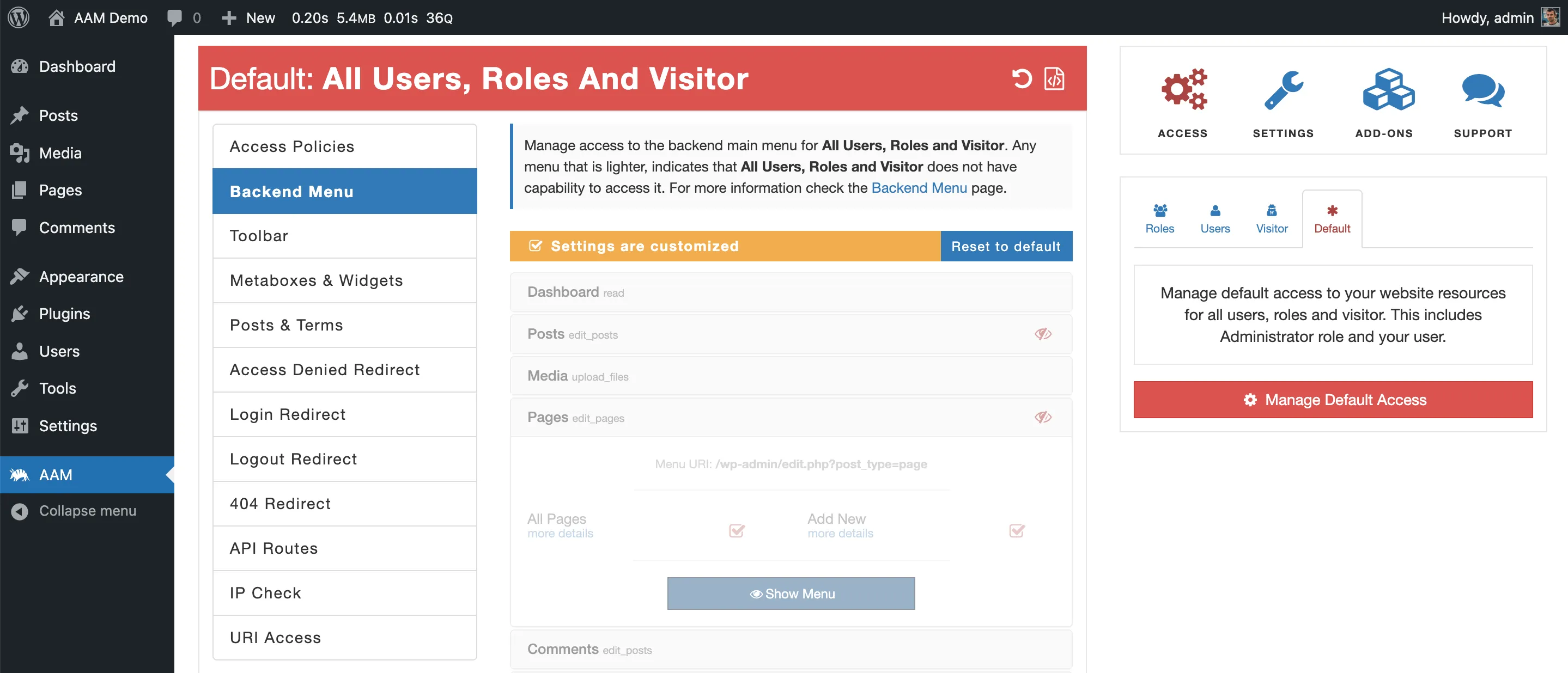
Task: Open Appearance in the WordPress sidebar
Action: [x=87, y=277]
